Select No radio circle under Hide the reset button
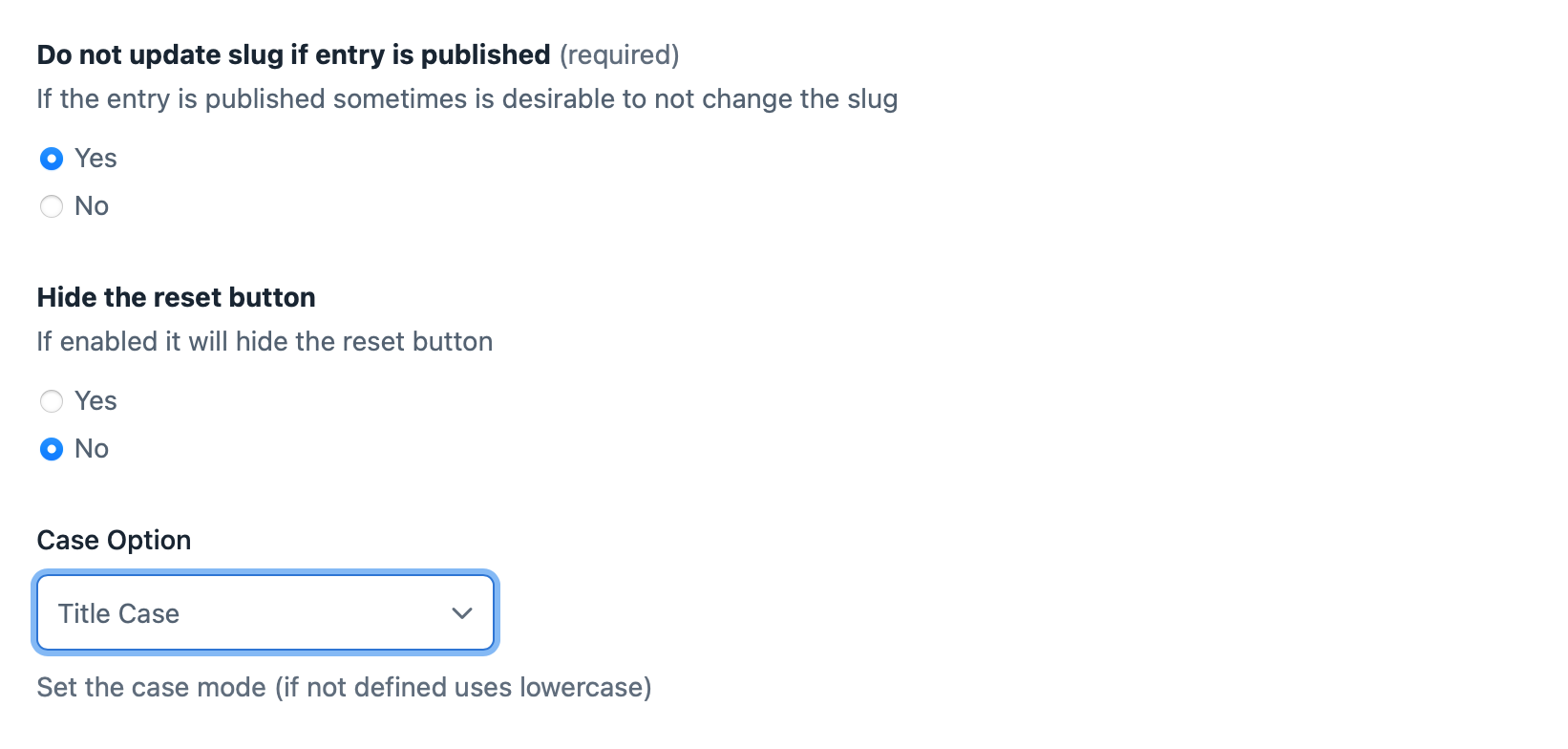This screenshot has height=749, width=1568. (52, 449)
